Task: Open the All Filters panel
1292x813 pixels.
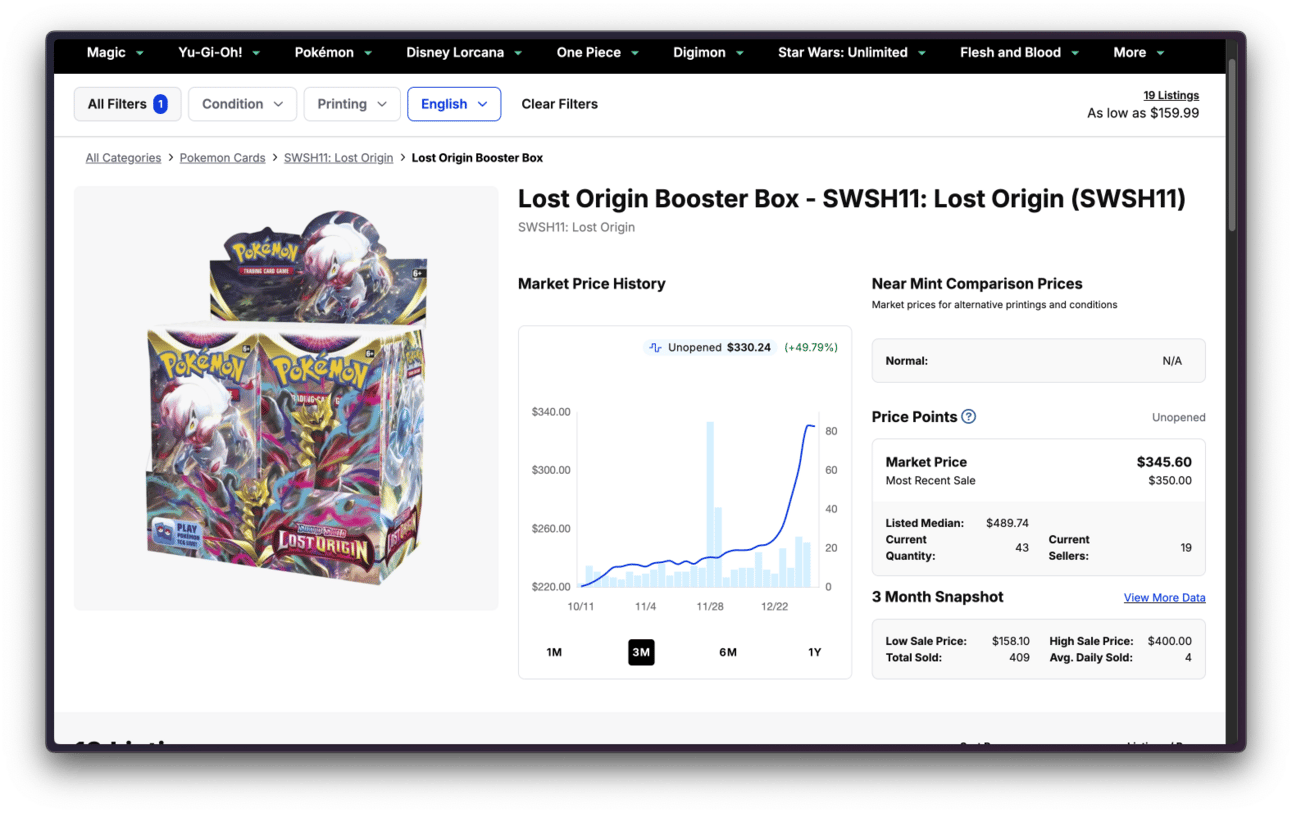Action: (127, 104)
